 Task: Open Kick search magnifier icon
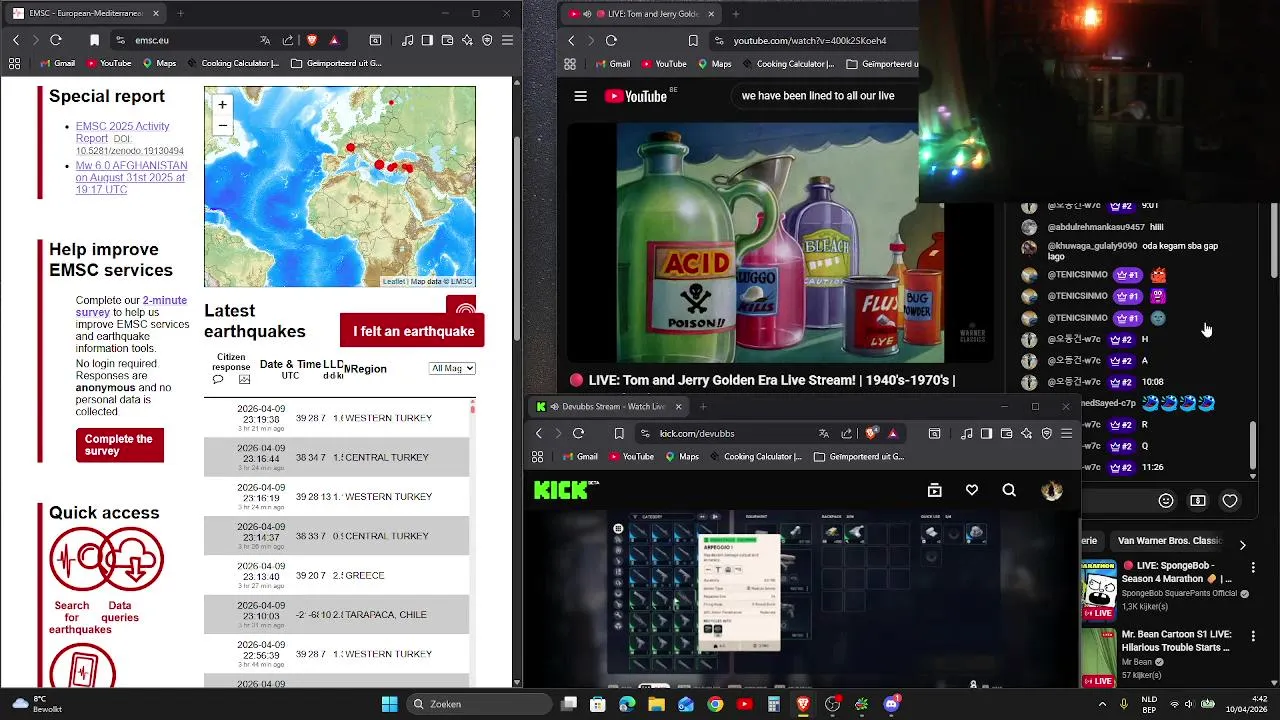pos(1009,490)
